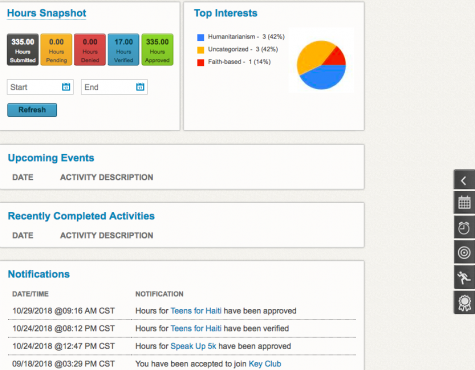
Task: Open the End date calendar picker icon
Action: pos(140,87)
